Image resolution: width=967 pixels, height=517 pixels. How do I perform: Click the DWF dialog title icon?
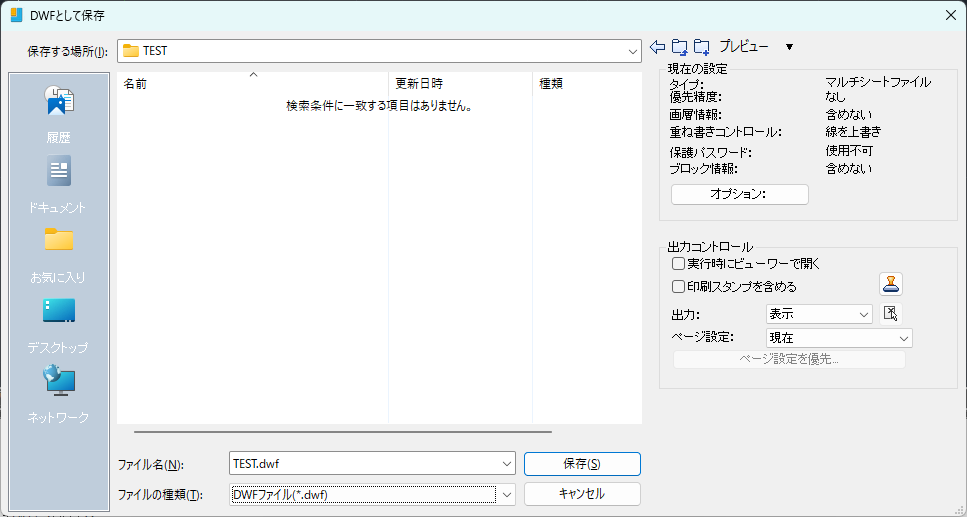[x=16, y=15]
